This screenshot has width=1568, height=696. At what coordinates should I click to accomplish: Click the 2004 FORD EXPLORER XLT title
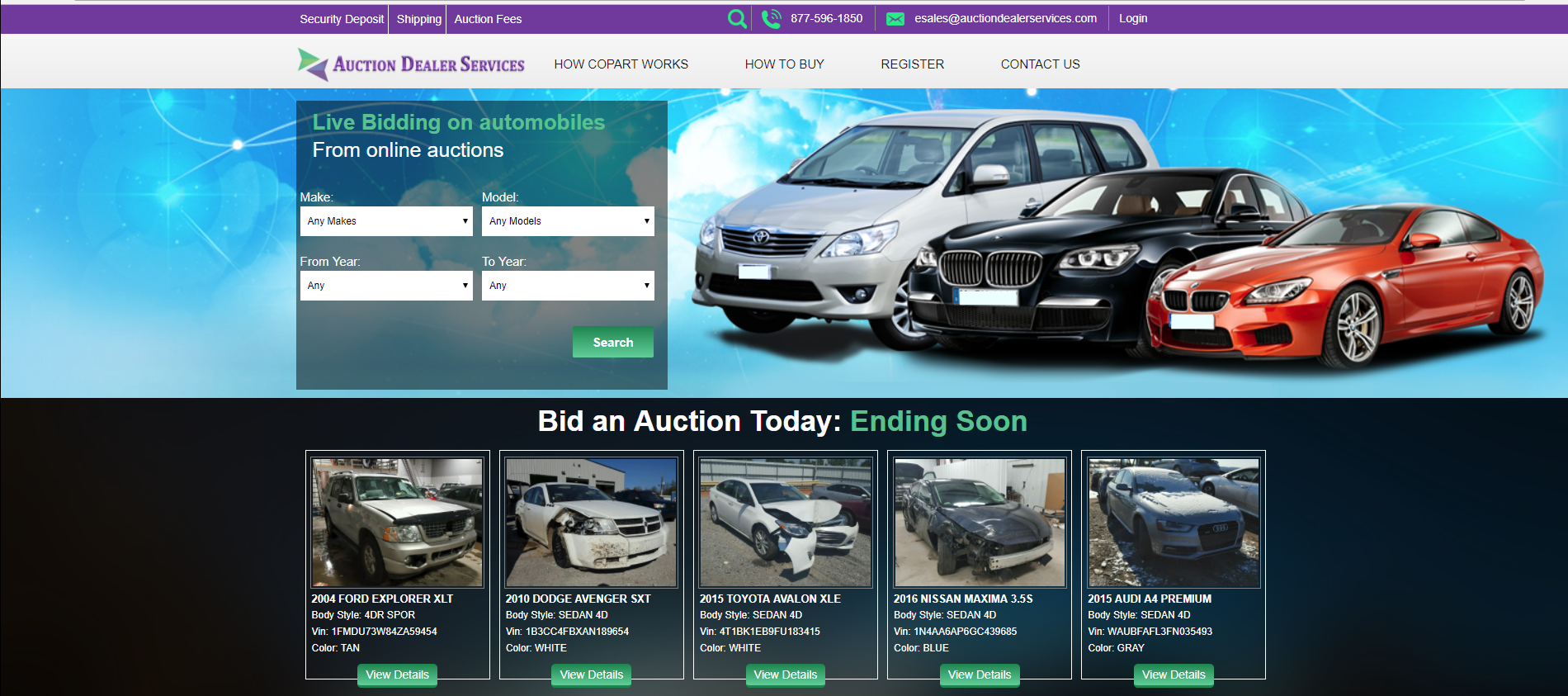tap(382, 599)
